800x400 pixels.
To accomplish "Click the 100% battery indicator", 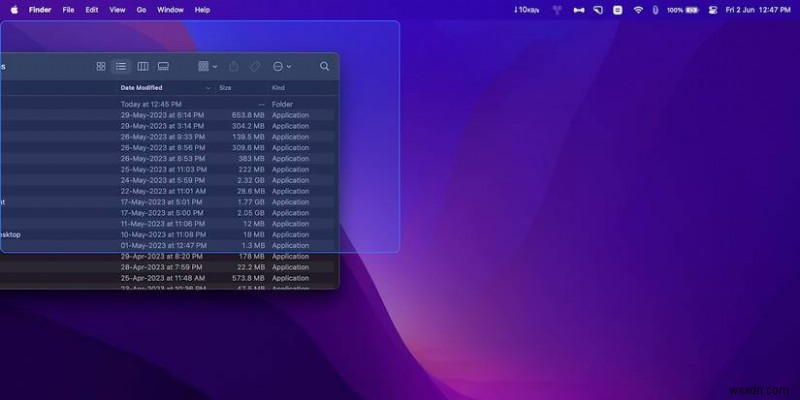I will (683, 10).
